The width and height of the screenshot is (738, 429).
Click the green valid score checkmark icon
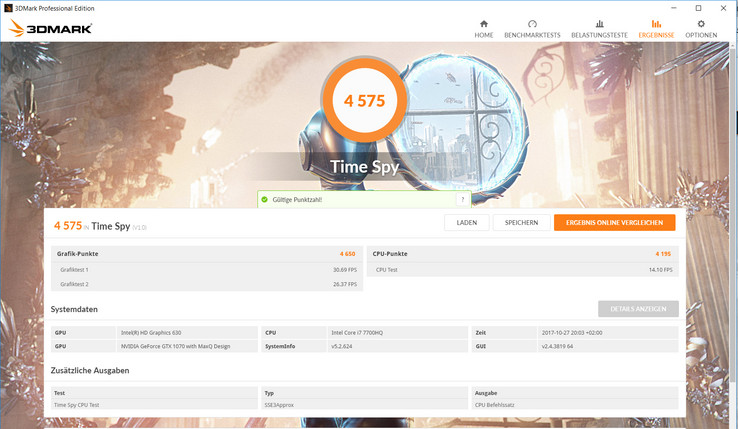click(265, 200)
